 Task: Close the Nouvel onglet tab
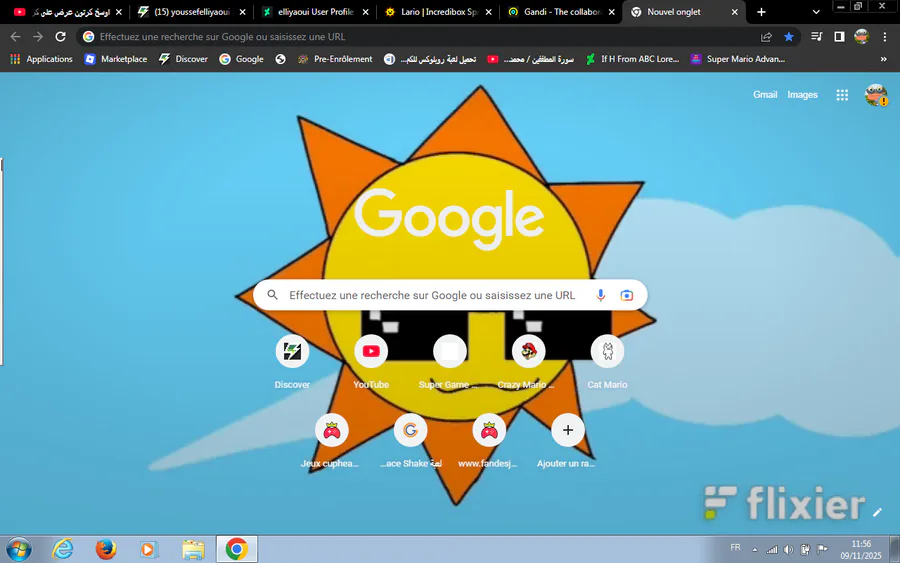[734, 12]
